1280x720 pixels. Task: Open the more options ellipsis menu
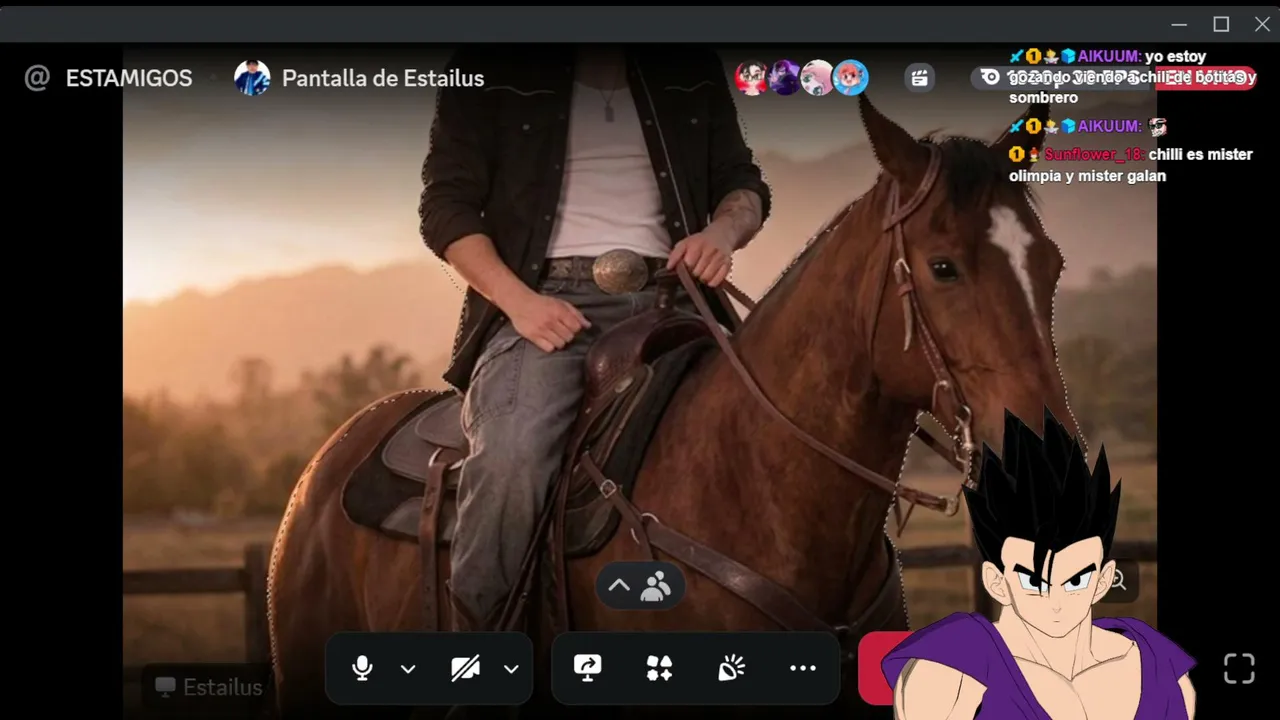click(803, 668)
